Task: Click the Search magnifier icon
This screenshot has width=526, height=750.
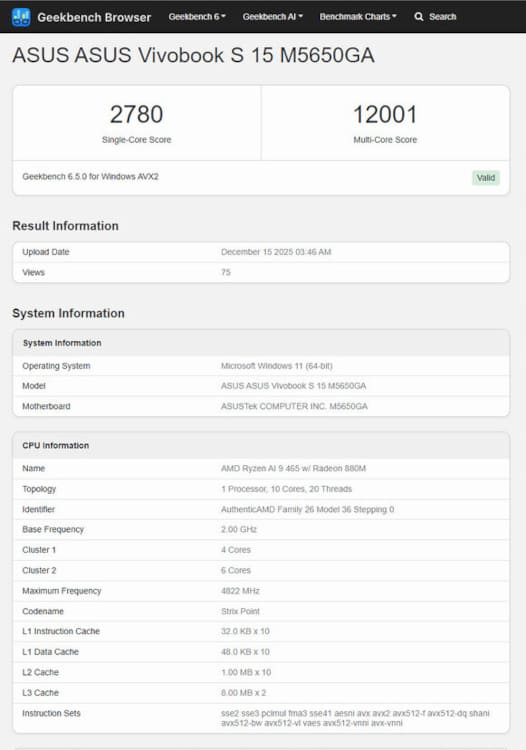Action: click(419, 17)
